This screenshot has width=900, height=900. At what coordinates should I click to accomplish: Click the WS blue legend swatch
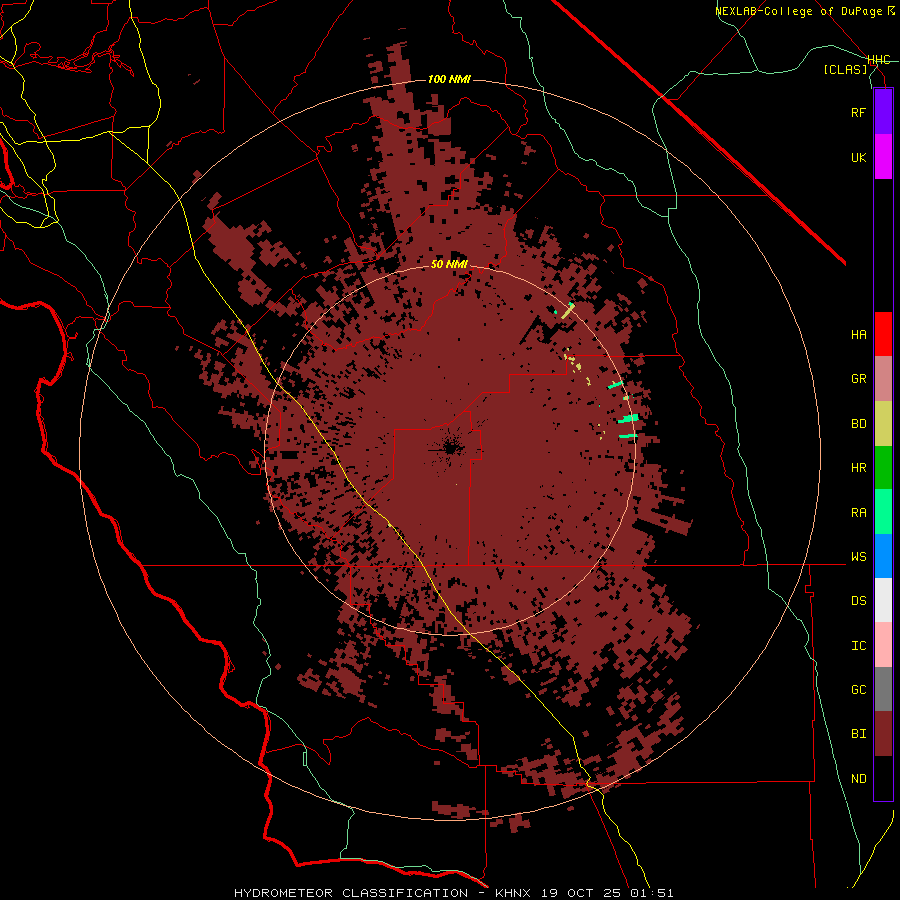coord(883,556)
